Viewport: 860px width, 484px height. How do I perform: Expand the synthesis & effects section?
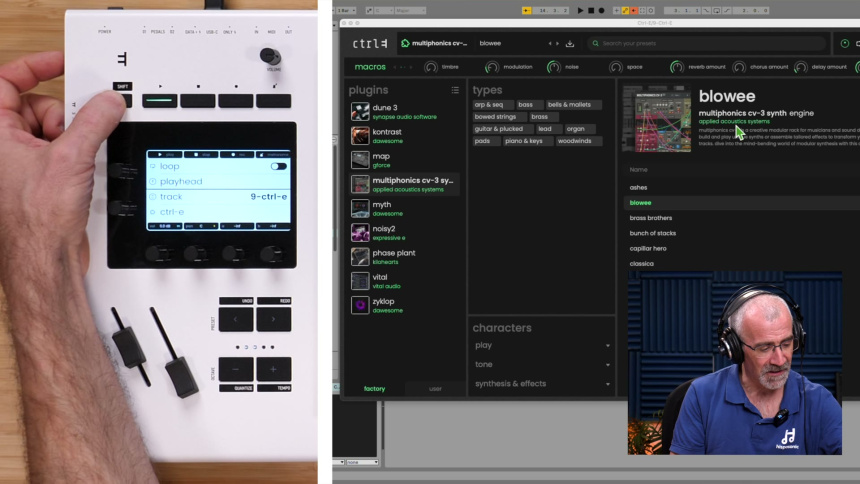click(x=542, y=384)
